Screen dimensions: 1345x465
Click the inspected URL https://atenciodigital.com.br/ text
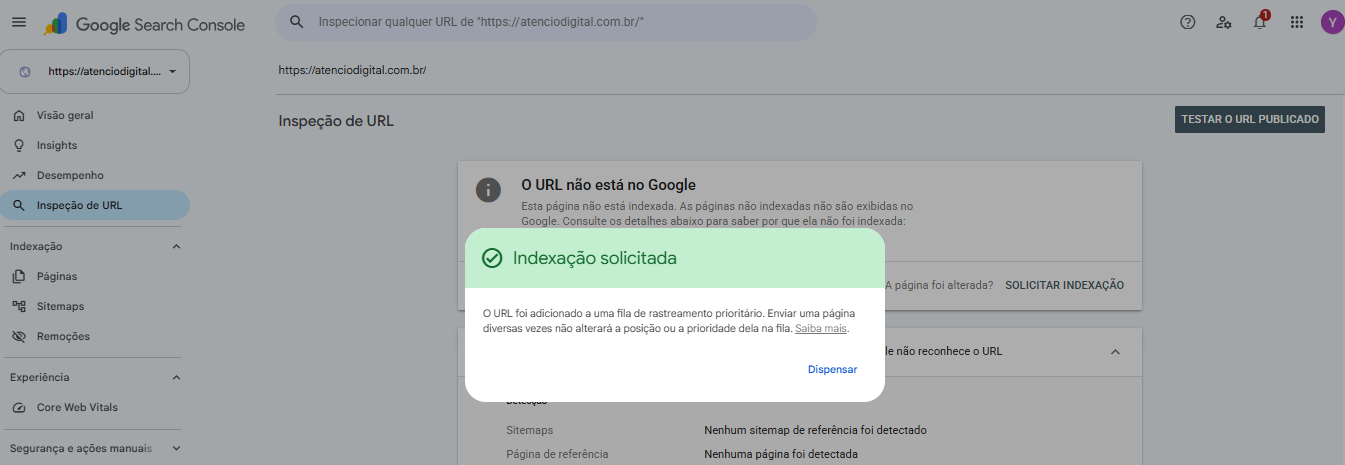point(353,71)
